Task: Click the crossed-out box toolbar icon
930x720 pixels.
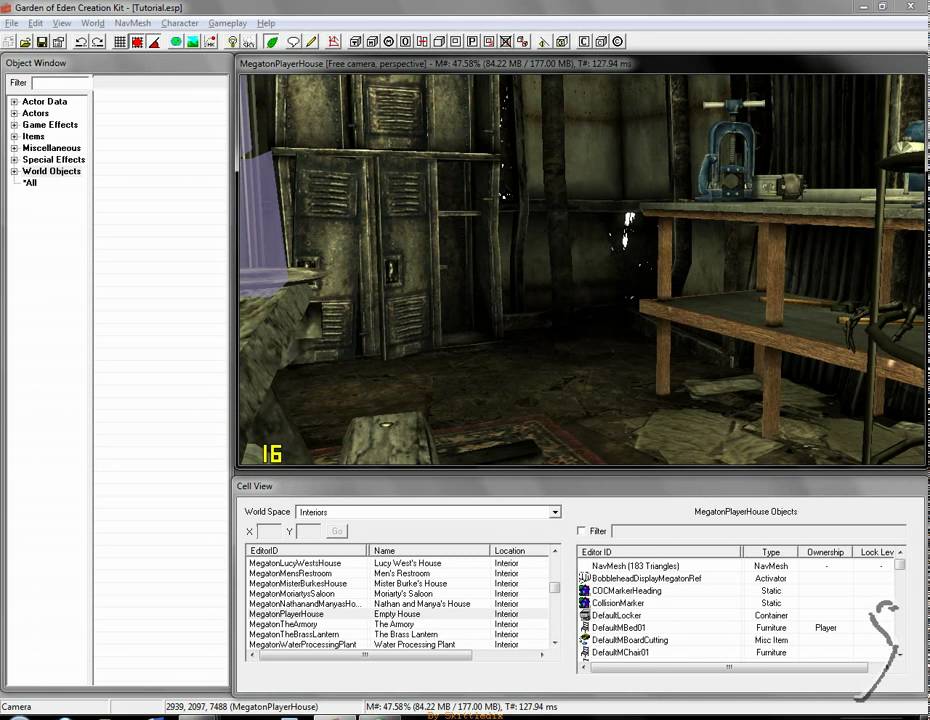Action: click(505, 42)
